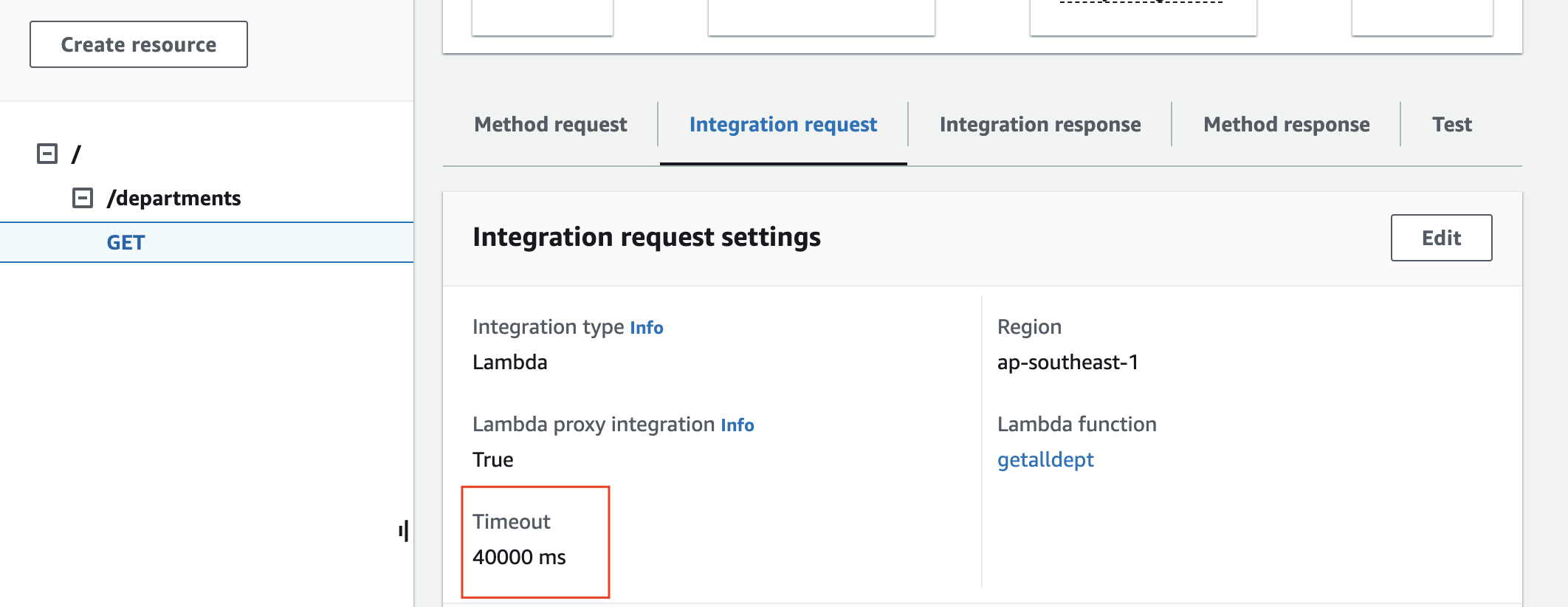Viewport: 1568px width, 607px height.
Task: Open Info link beside Lambda proxy integration
Action: point(737,425)
